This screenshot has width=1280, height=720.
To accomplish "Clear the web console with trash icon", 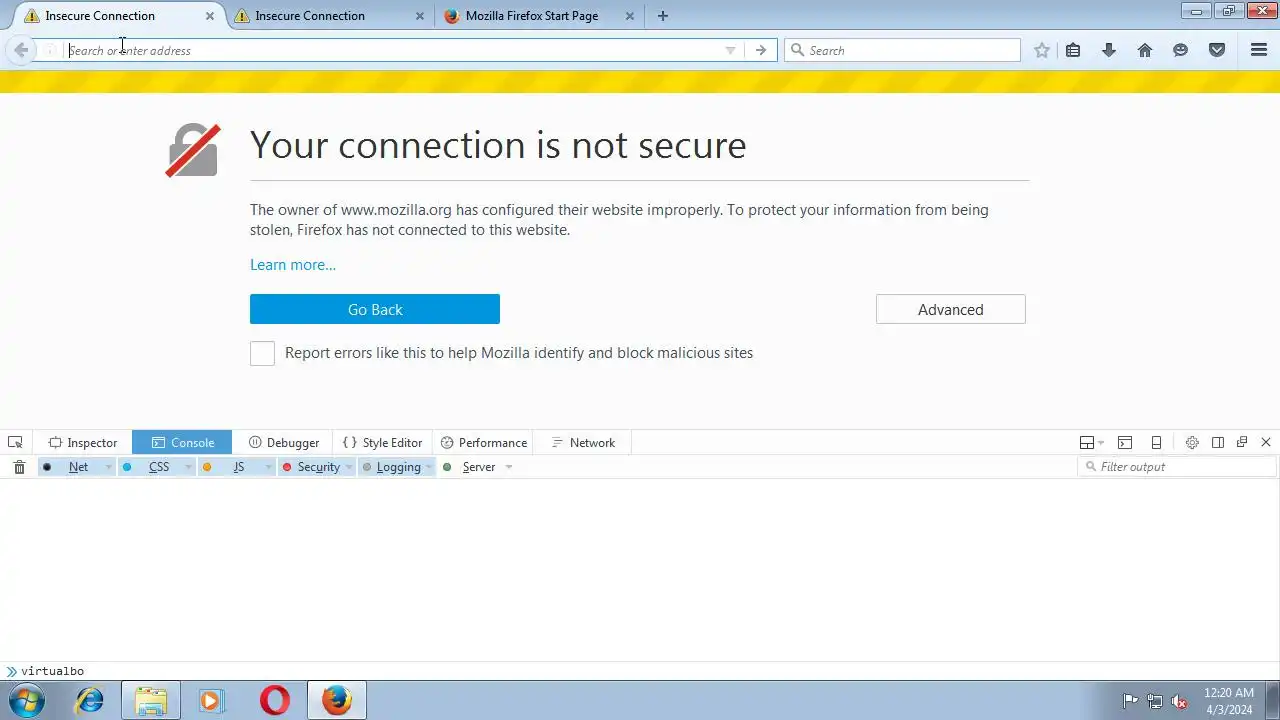I will [x=19, y=467].
